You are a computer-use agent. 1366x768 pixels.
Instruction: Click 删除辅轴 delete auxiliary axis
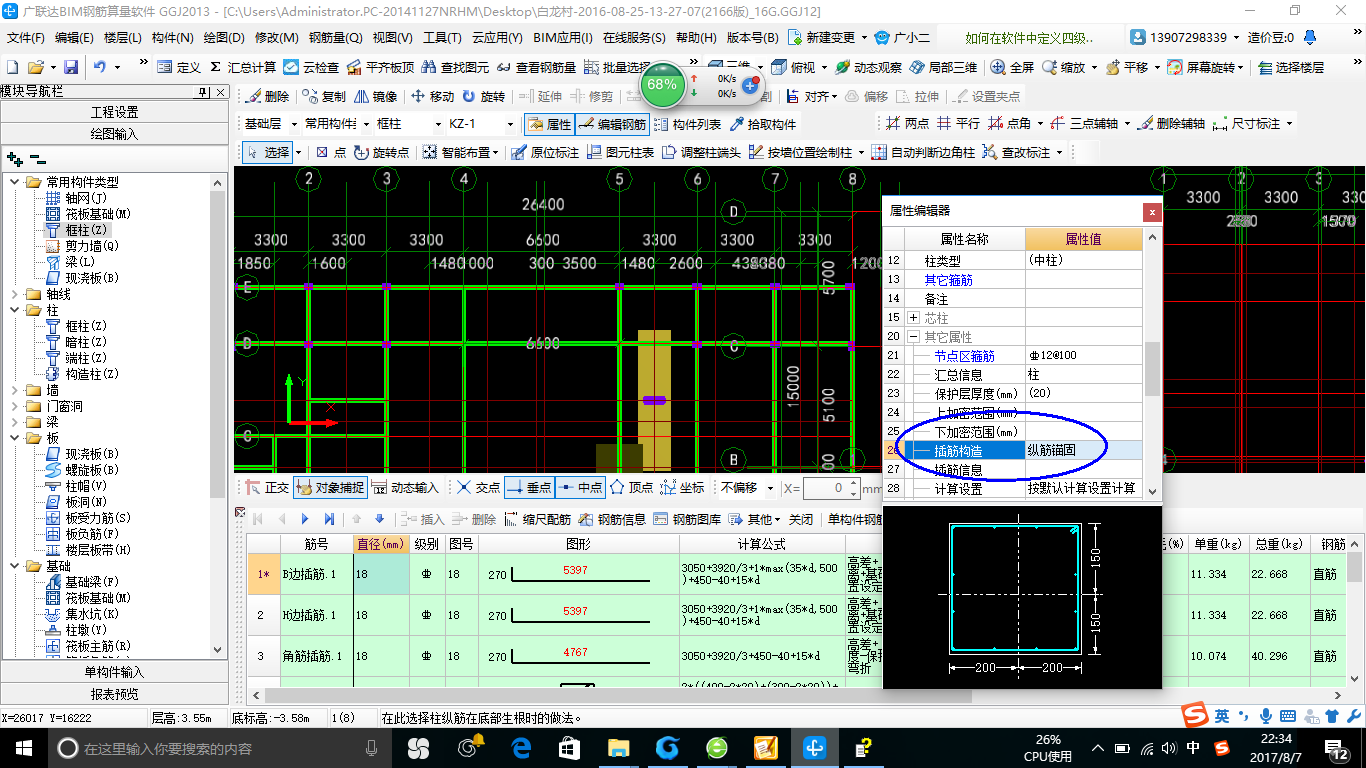coord(1170,124)
